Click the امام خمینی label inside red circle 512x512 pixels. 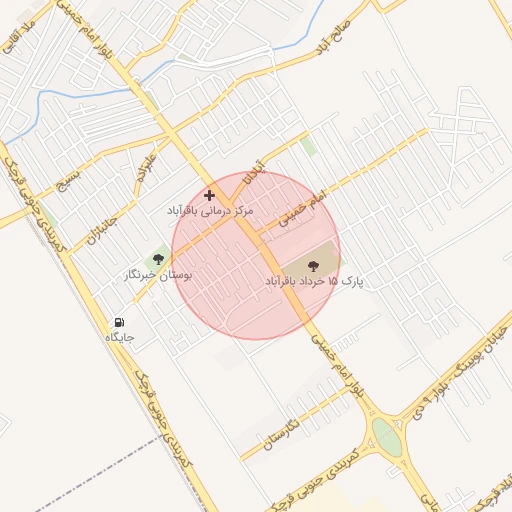[x=302, y=209]
